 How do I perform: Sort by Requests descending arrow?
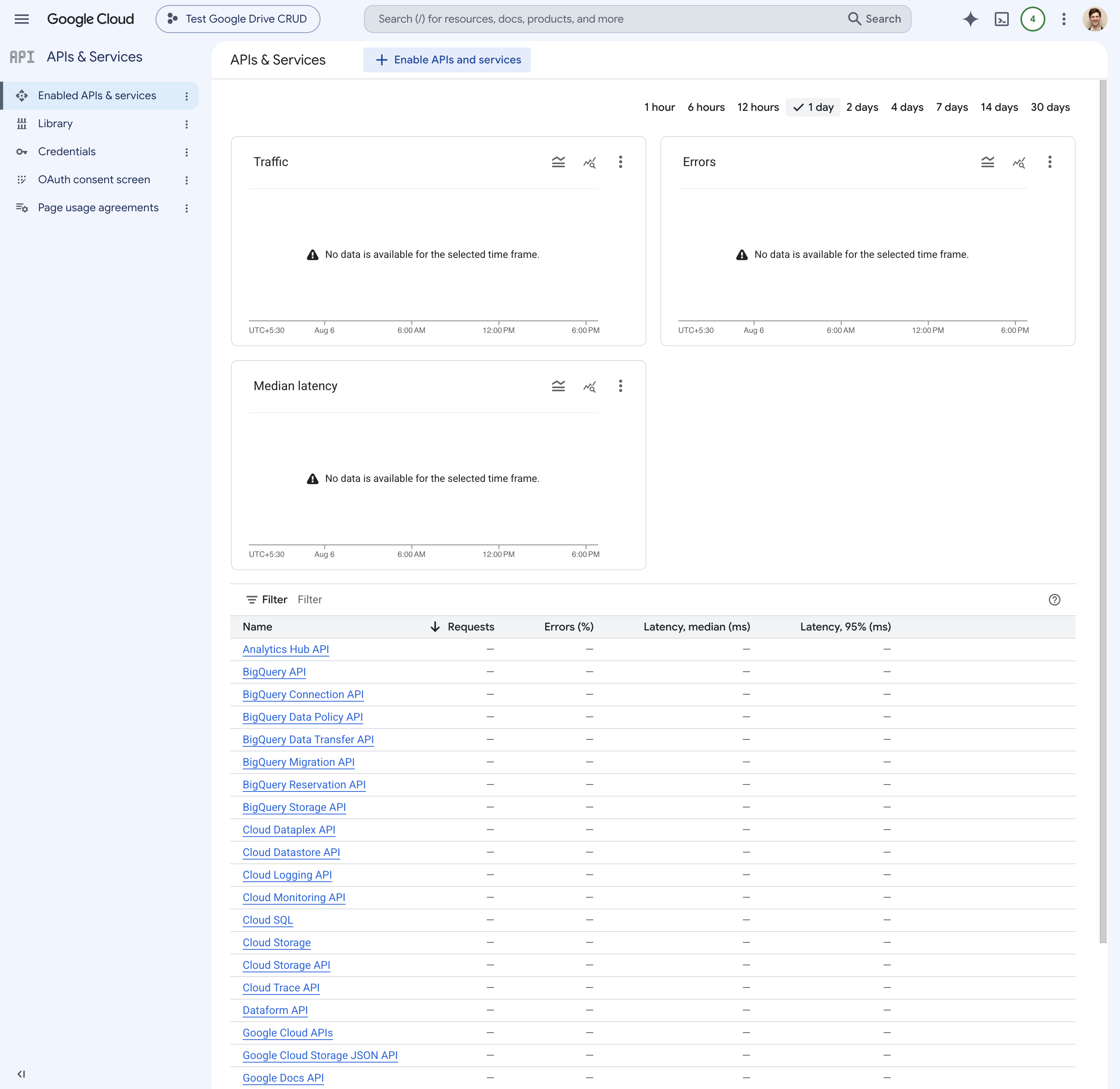point(435,627)
